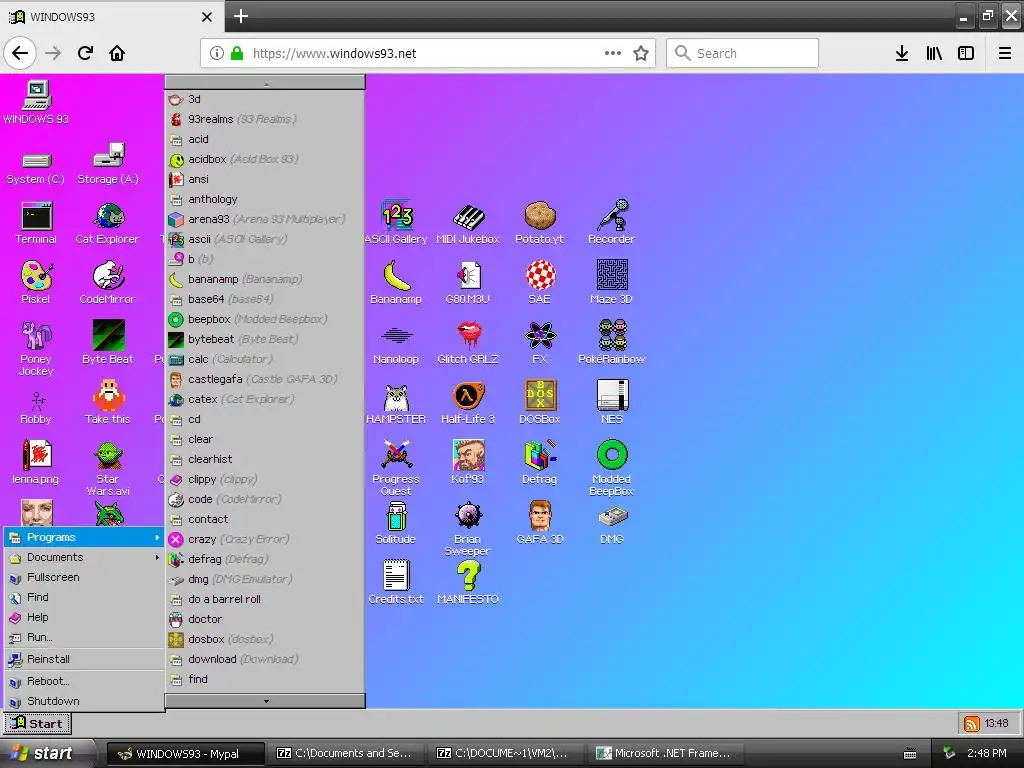
Task: Select Reboot... in the Start menu
Action: point(84,681)
